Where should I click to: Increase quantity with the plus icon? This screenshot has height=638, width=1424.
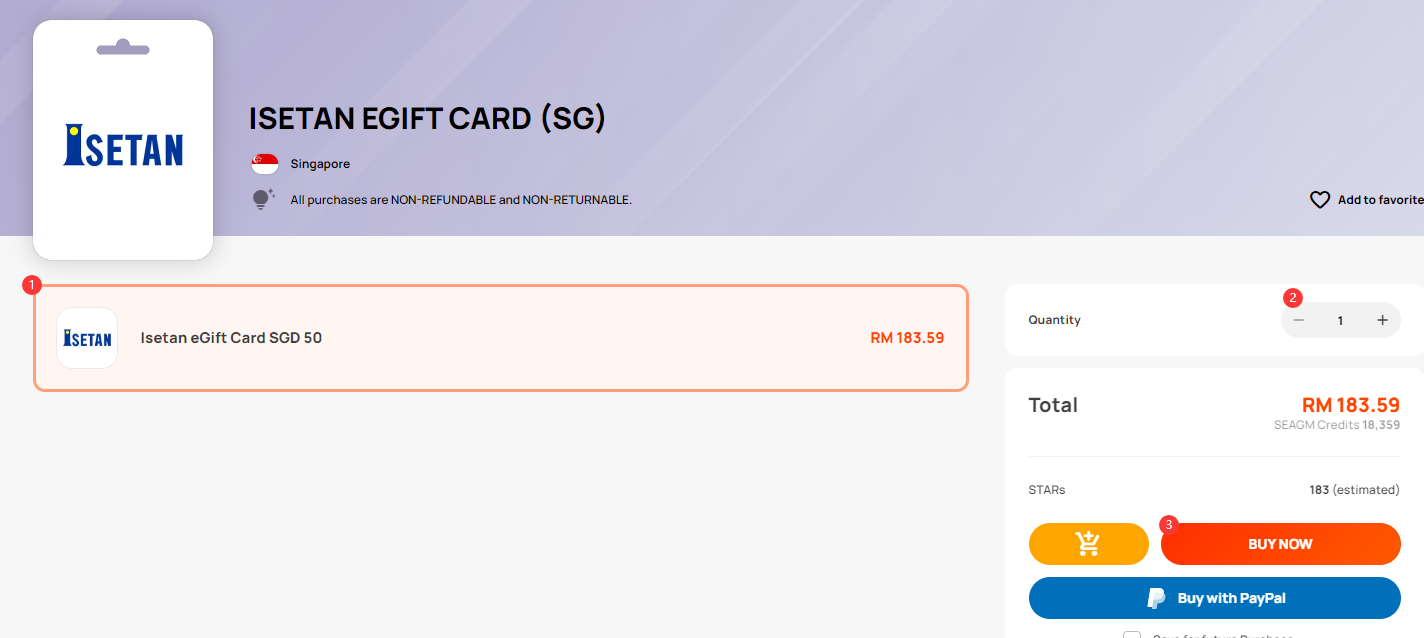pos(1382,320)
